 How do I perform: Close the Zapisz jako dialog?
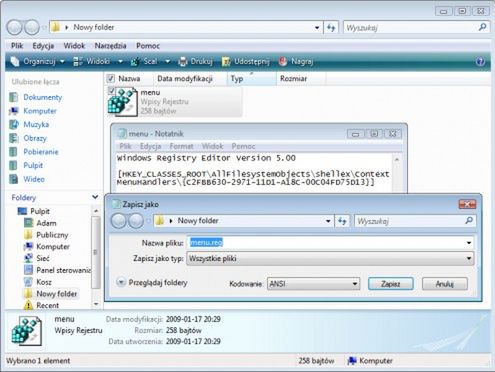(x=467, y=204)
